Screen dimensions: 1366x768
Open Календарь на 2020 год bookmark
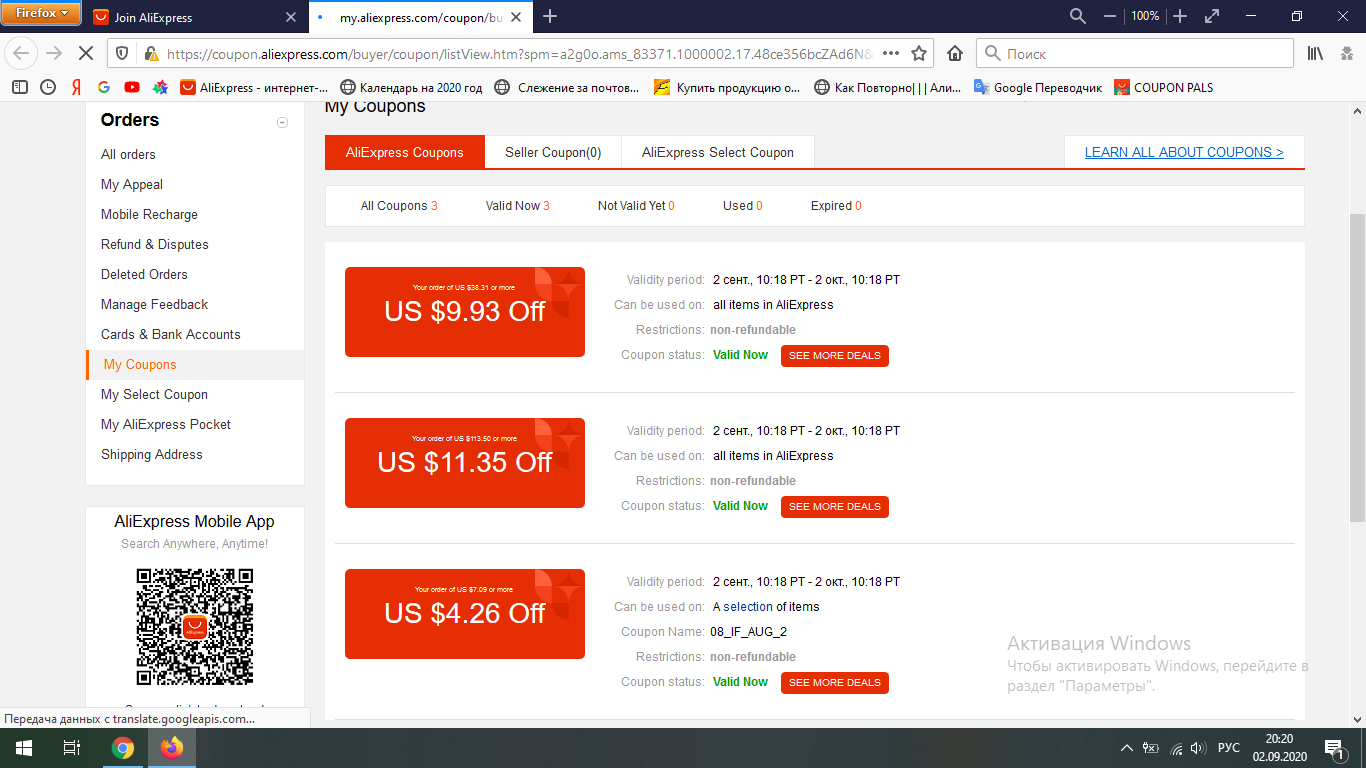click(x=411, y=87)
